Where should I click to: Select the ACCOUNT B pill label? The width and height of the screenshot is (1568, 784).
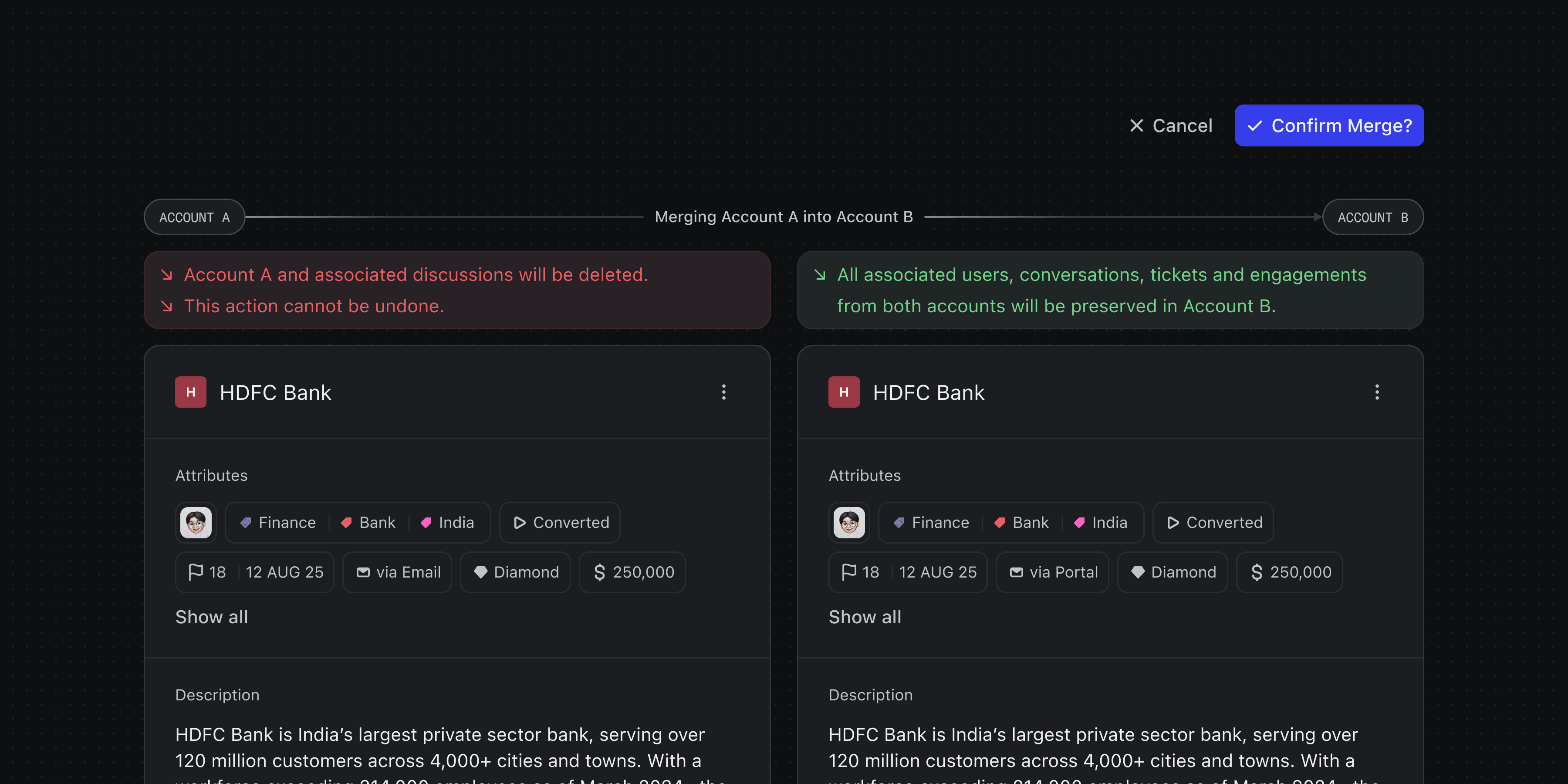1372,217
